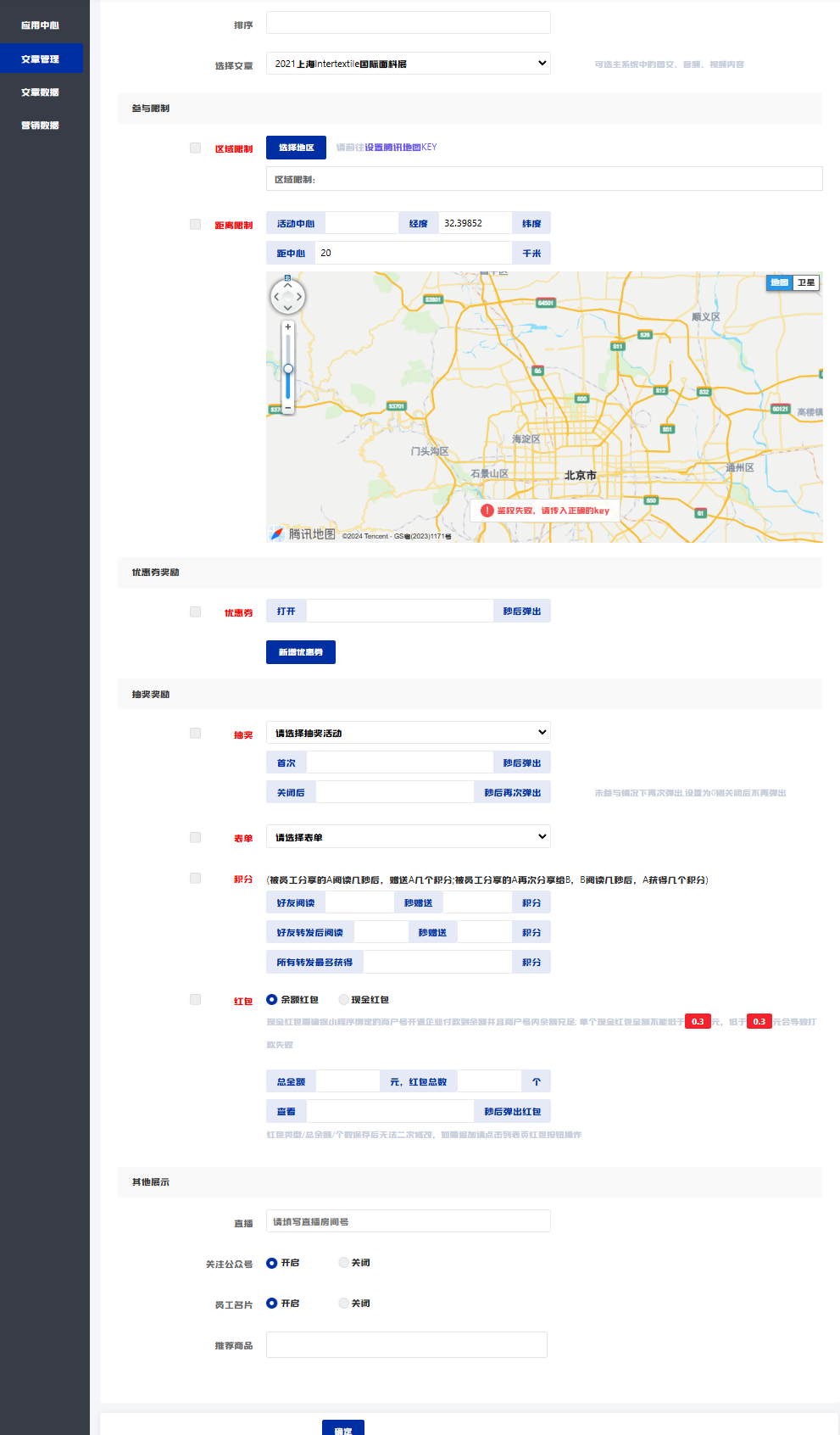Click the Tencent Maps logo on map
840x1435 pixels.
[x=303, y=533]
